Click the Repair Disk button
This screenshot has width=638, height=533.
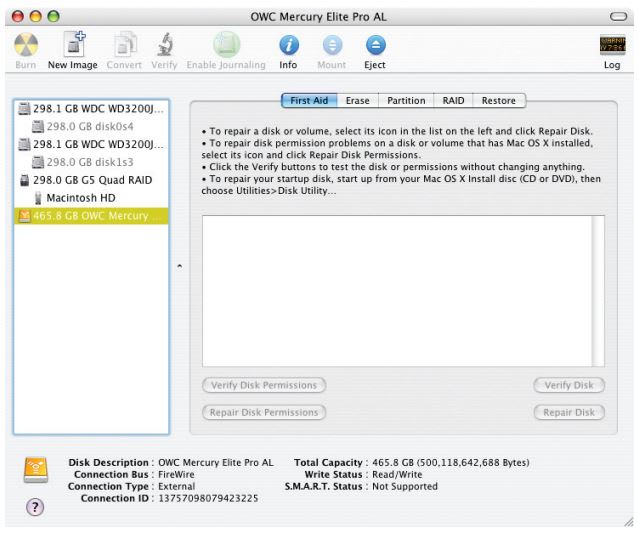[x=568, y=411]
